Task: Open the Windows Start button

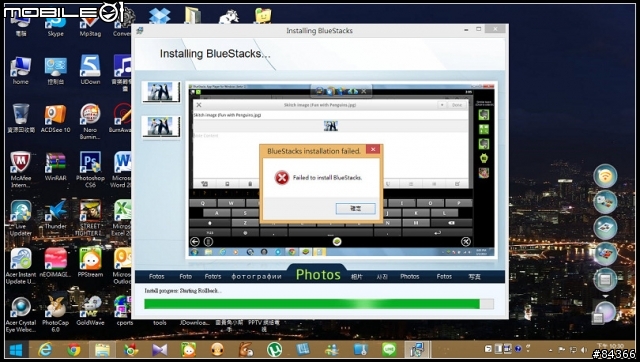Action: 16,350
